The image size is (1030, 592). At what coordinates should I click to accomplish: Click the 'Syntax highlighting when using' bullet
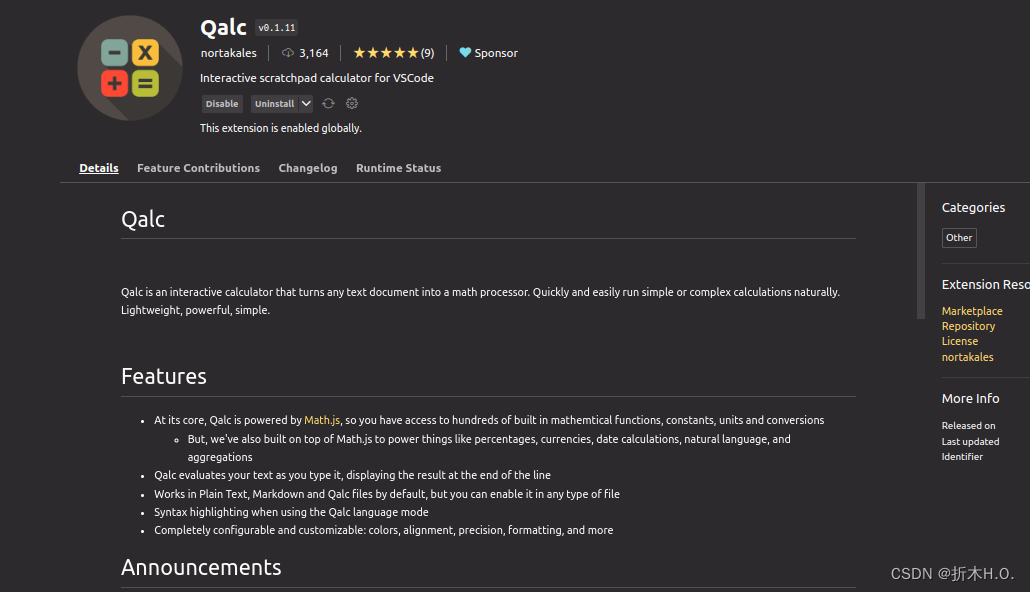[x=291, y=512]
